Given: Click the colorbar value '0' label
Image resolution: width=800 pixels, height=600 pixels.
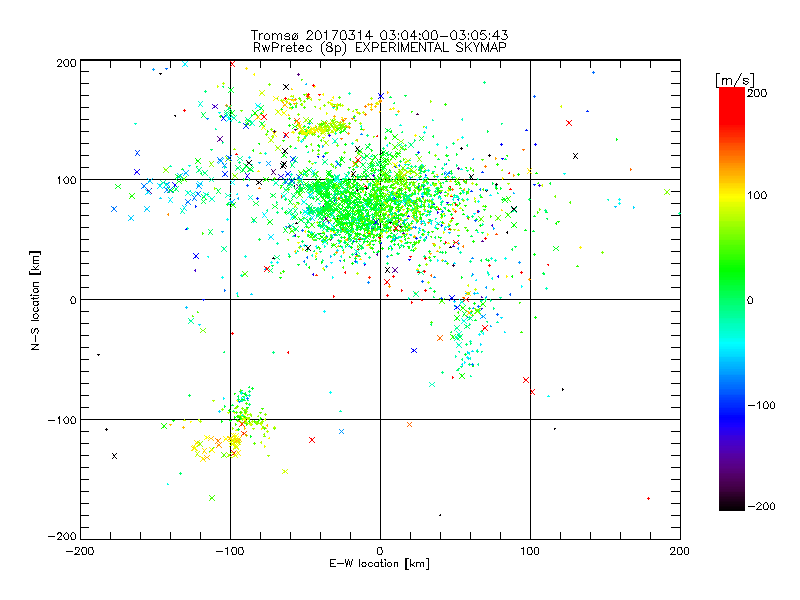Looking at the screenshot, I should click(x=750, y=300).
